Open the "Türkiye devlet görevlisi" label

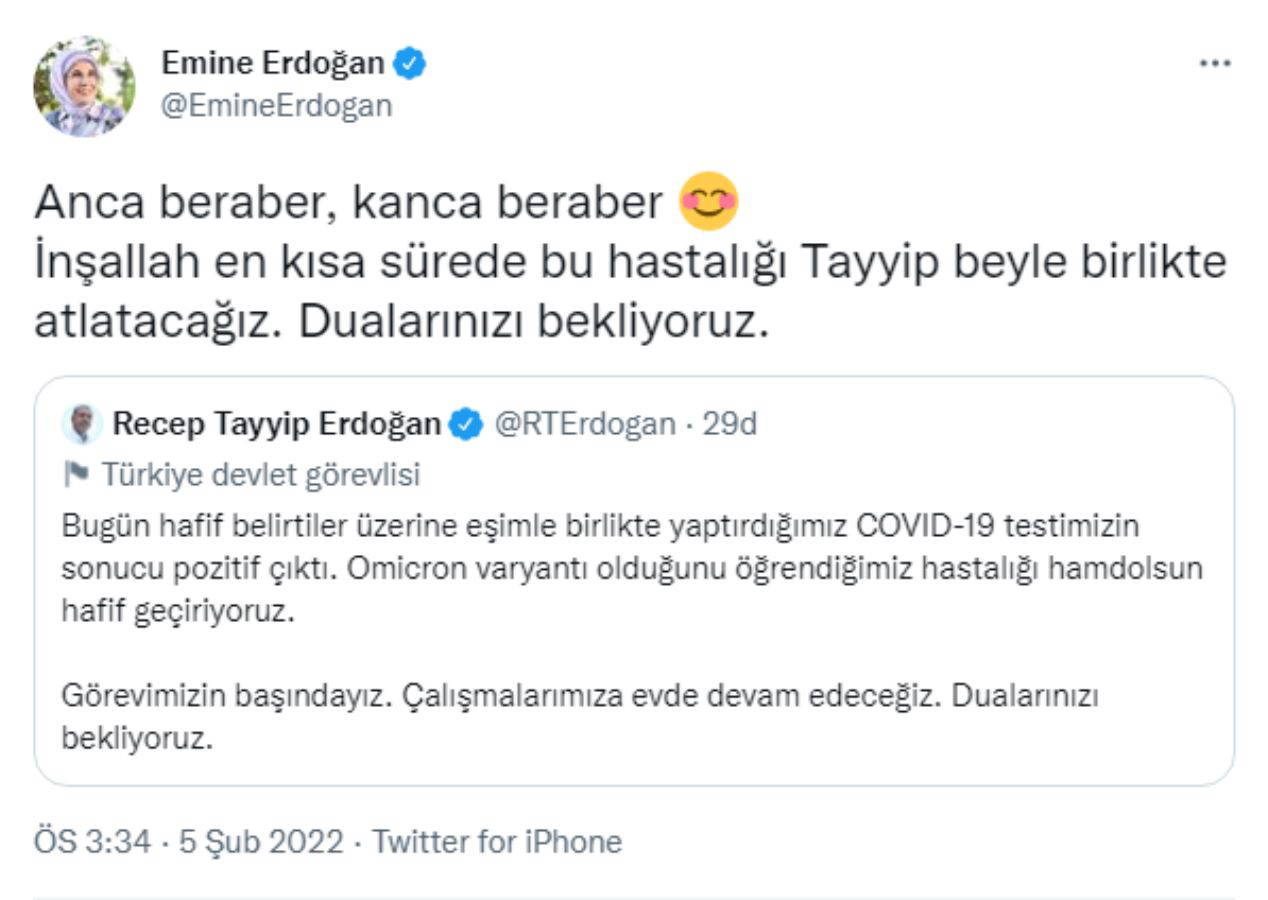click(x=260, y=475)
